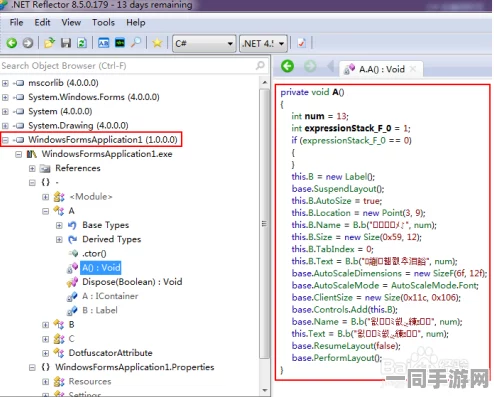This screenshot has height=397, width=494.
Task: Open the Help menu
Action: point(135,22)
